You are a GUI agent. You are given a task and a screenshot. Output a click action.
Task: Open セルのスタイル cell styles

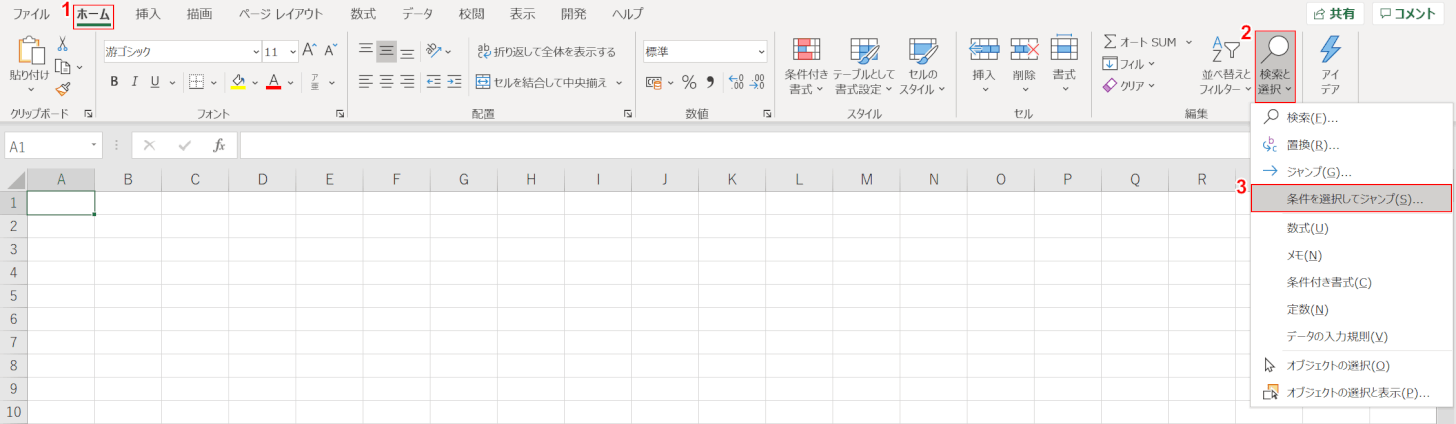(x=922, y=66)
